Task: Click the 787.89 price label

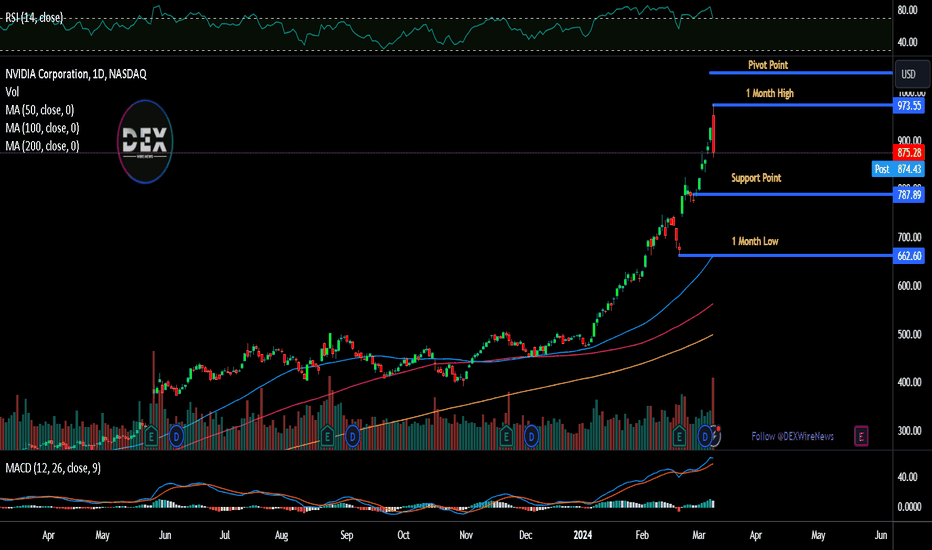Action: 909,195
